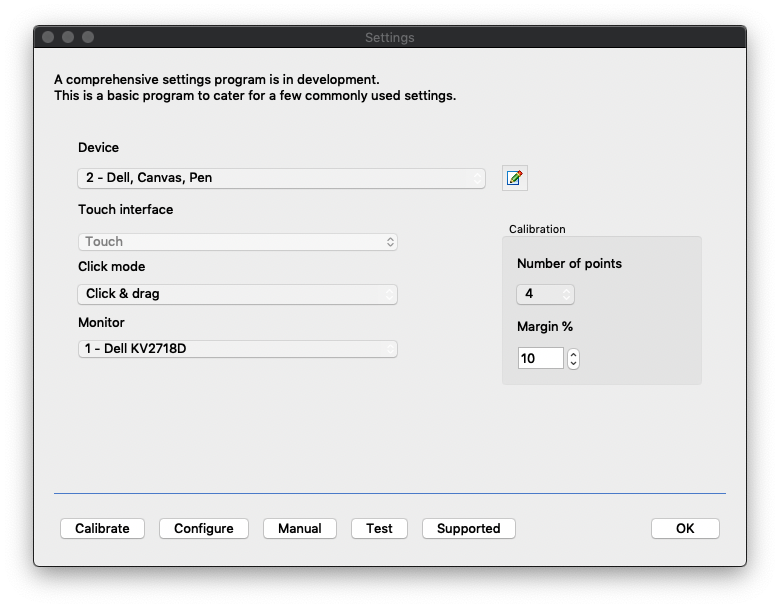Viewport: 780px width, 608px height.
Task: Click the zoom window button
Action: [x=88, y=37]
